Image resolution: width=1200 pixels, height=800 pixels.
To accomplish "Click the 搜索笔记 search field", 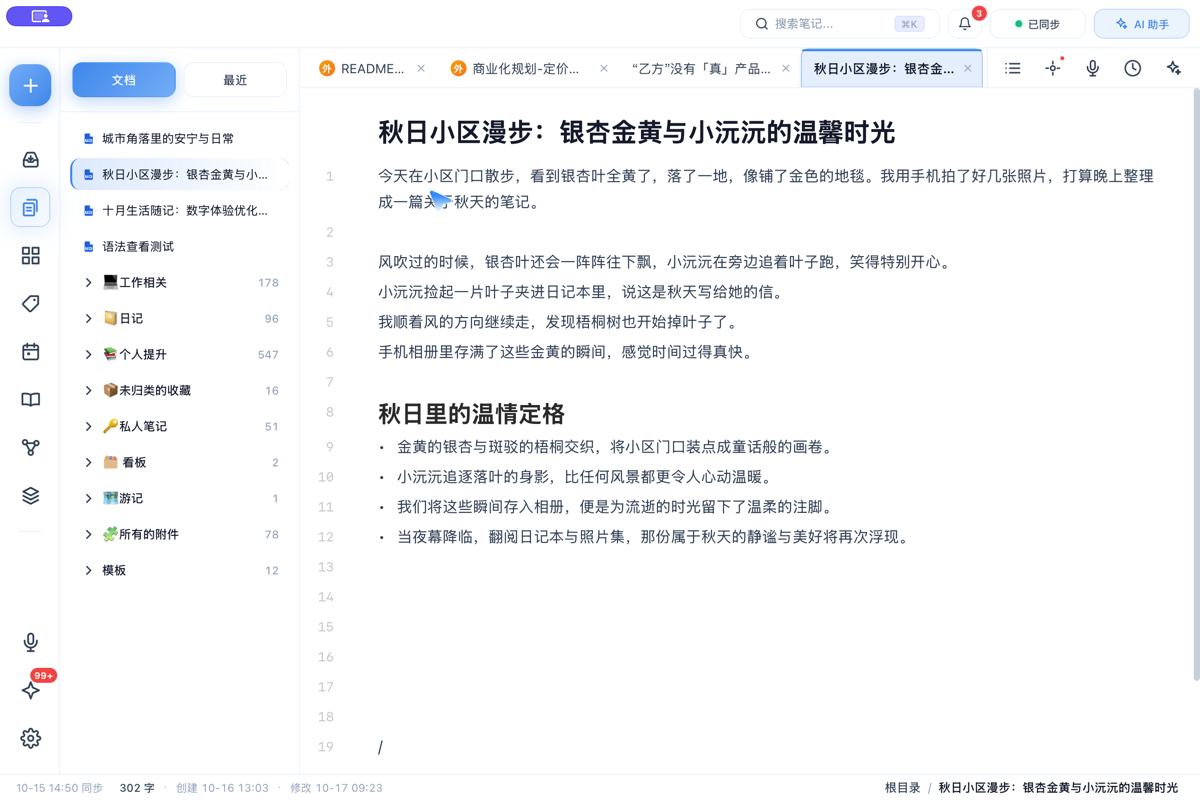I will (839, 24).
